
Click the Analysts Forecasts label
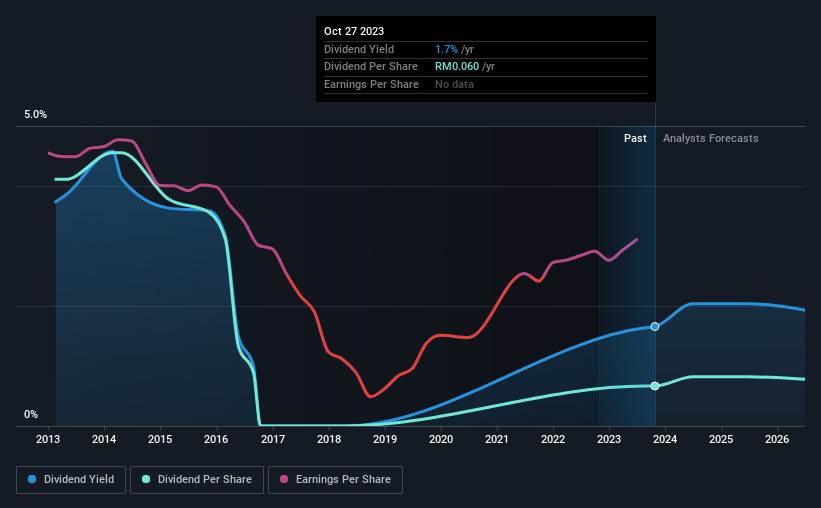point(711,138)
